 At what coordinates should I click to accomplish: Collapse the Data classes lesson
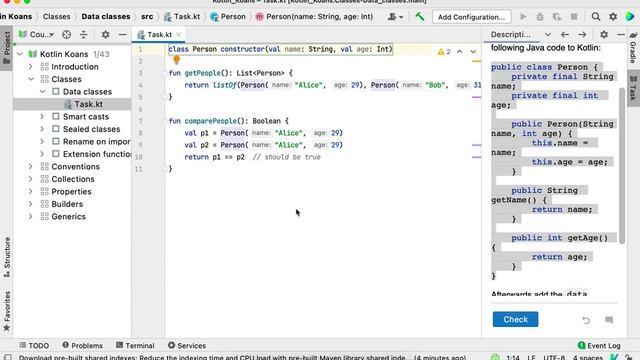(x=42, y=92)
